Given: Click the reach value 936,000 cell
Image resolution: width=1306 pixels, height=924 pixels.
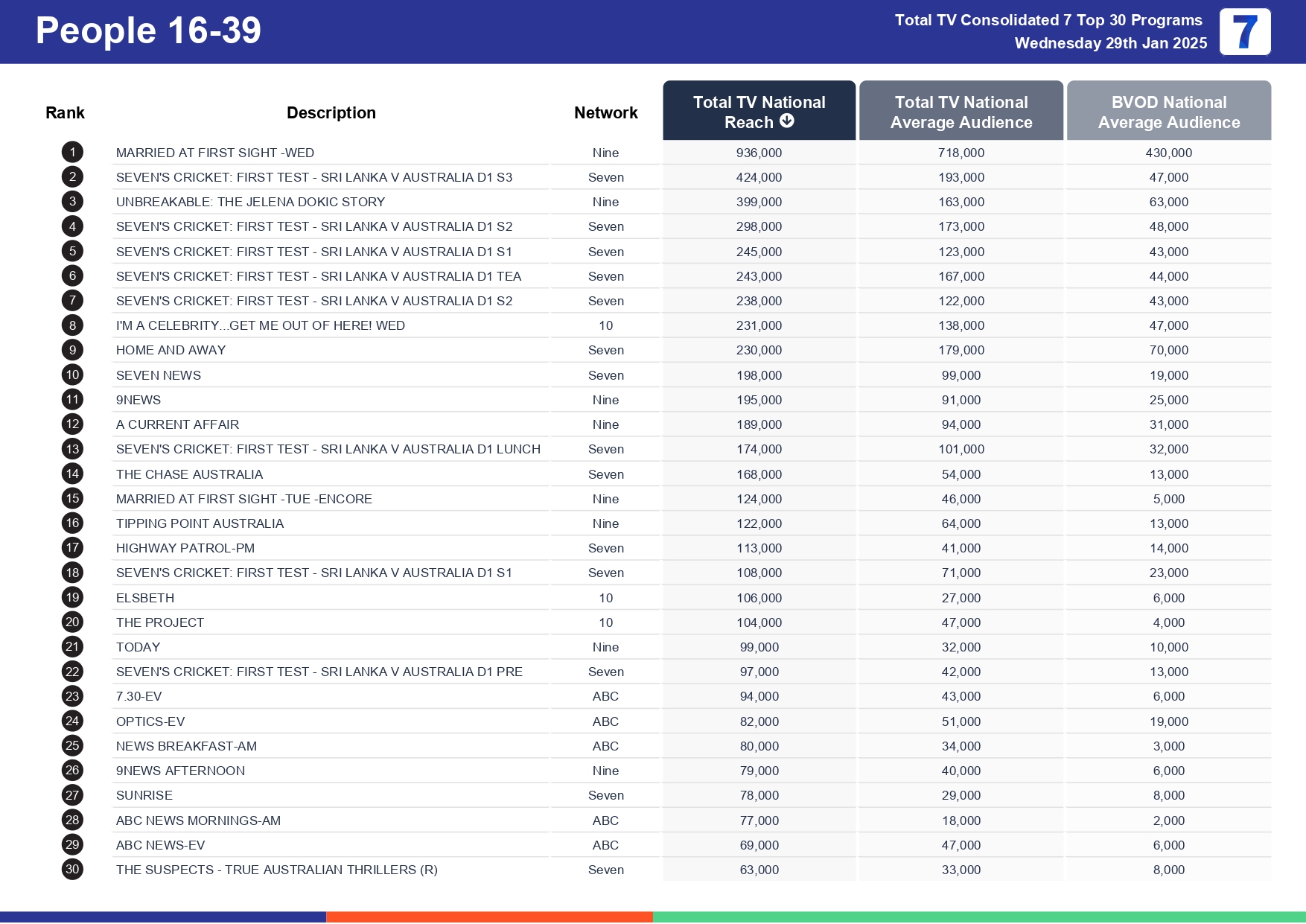Looking at the screenshot, I should pyautogui.click(x=759, y=152).
